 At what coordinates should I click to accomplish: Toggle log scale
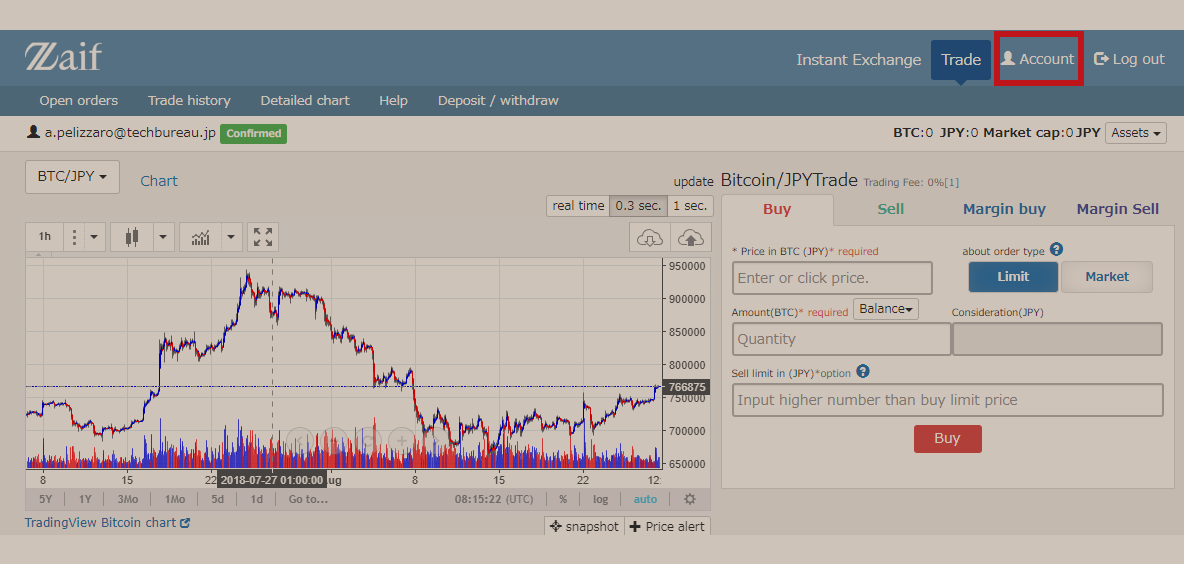click(600, 499)
